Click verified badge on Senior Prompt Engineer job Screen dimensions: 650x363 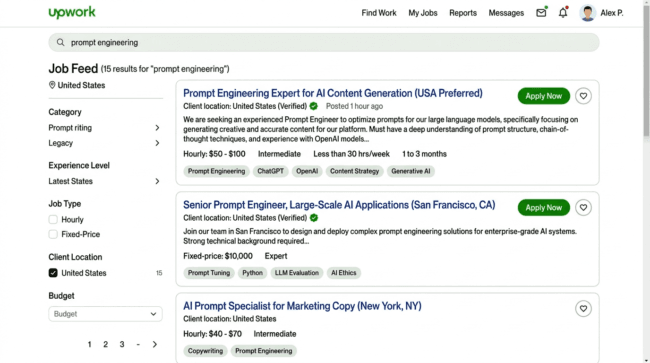(314, 218)
